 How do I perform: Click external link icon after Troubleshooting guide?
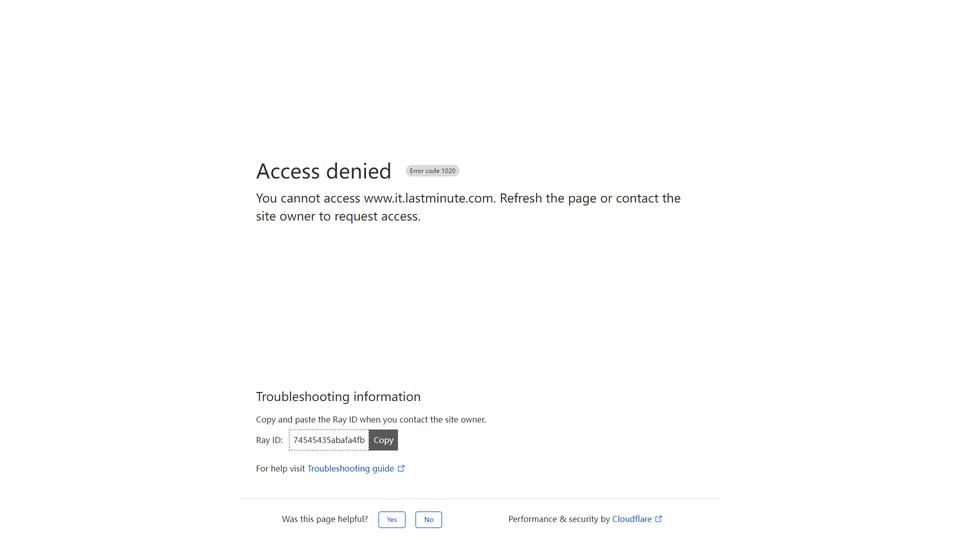(x=401, y=468)
